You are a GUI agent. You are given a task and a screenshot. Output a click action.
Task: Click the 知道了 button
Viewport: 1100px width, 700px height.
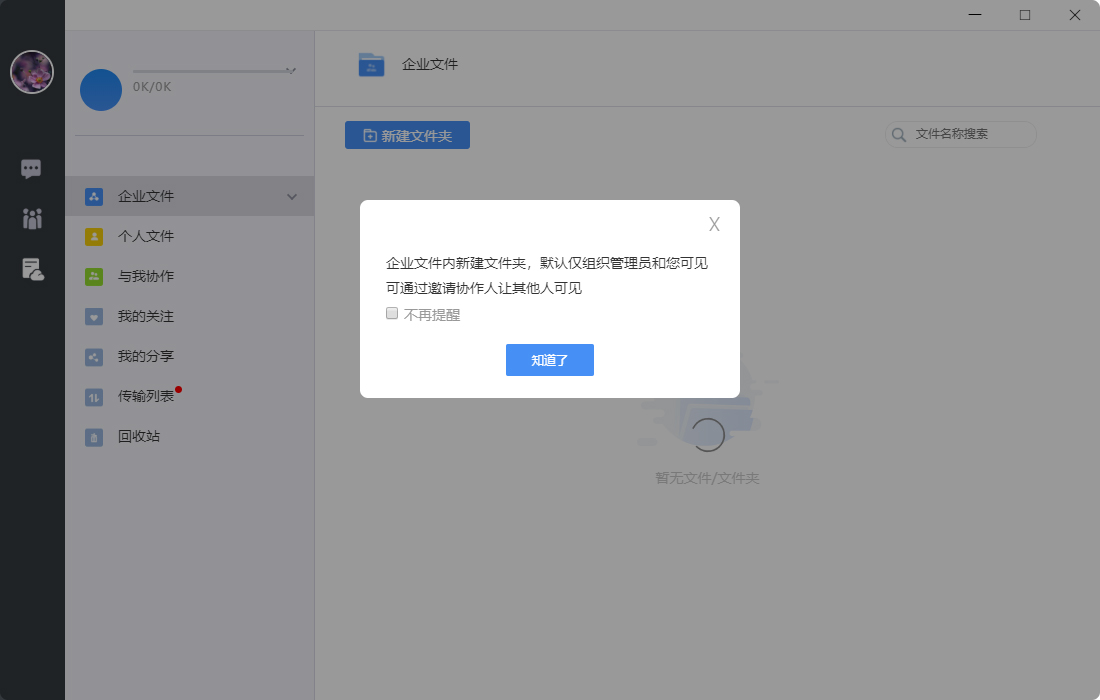click(x=550, y=360)
